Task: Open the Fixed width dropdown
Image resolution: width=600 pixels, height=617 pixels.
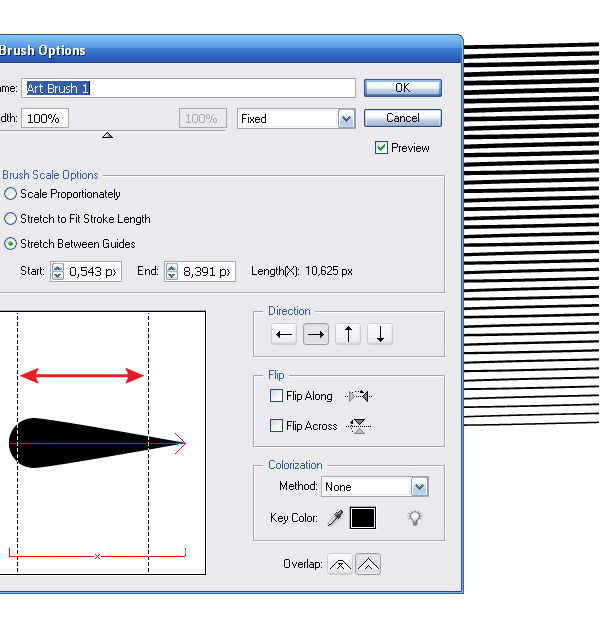Action: [x=346, y=119]
